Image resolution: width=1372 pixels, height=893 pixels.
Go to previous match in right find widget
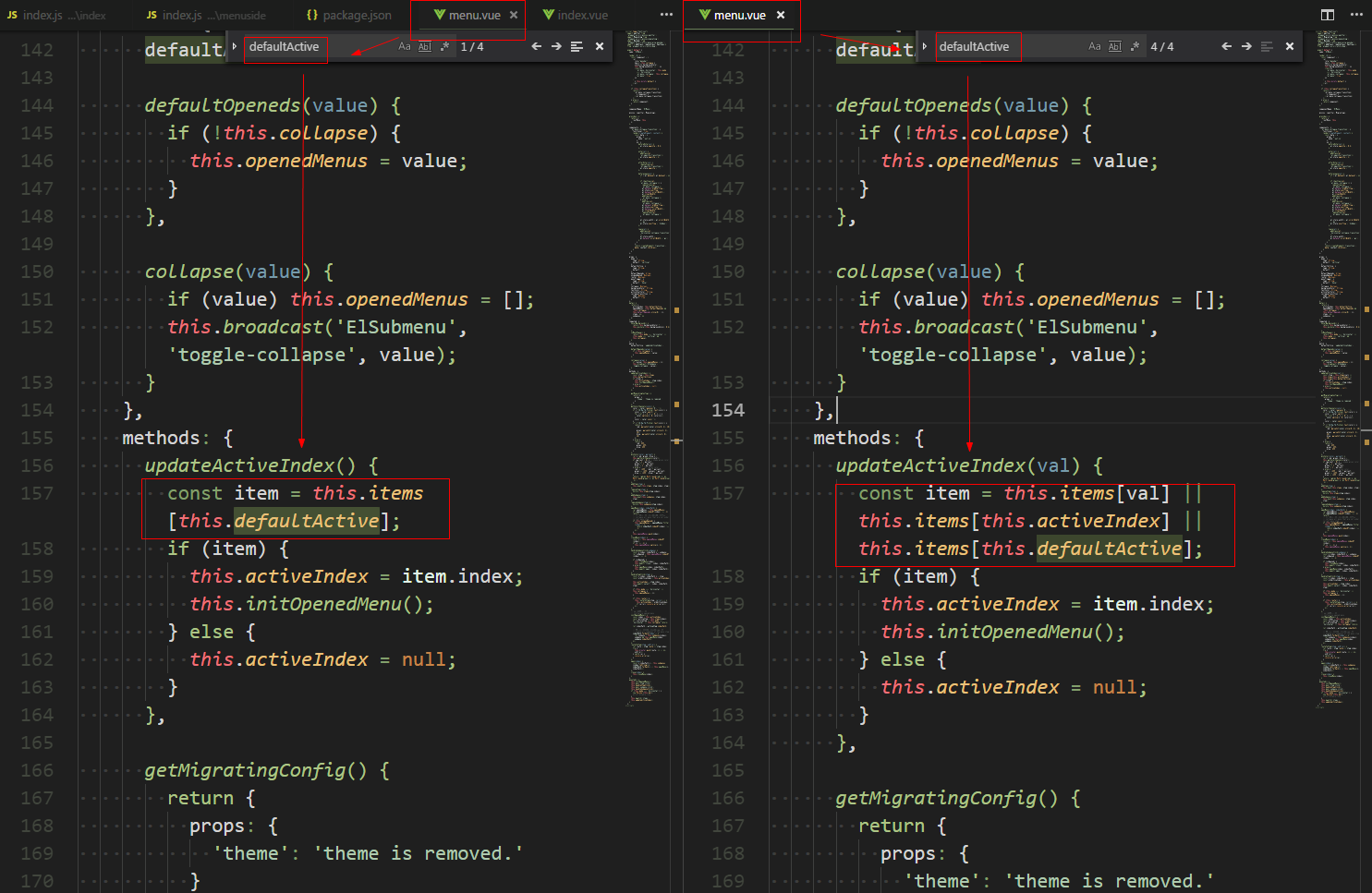pyautogui.click(x=1226, y=46)
